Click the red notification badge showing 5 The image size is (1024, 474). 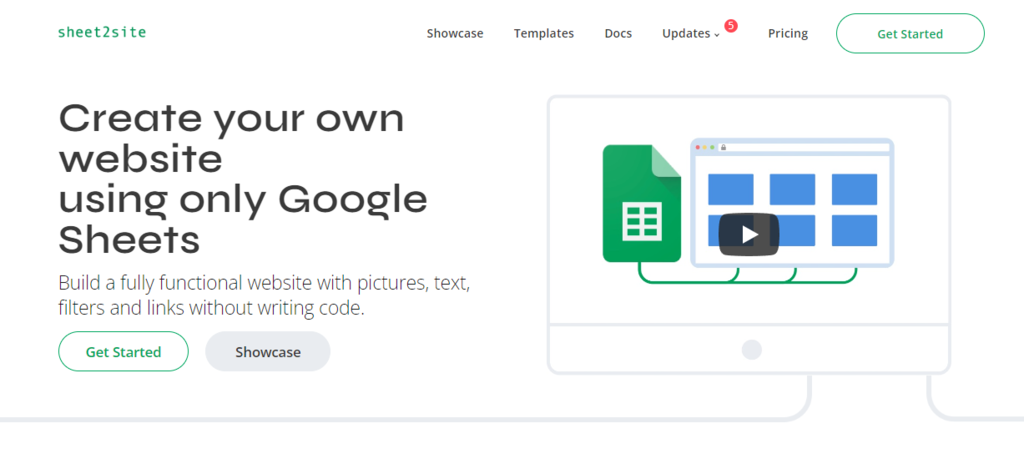(731, 26)
